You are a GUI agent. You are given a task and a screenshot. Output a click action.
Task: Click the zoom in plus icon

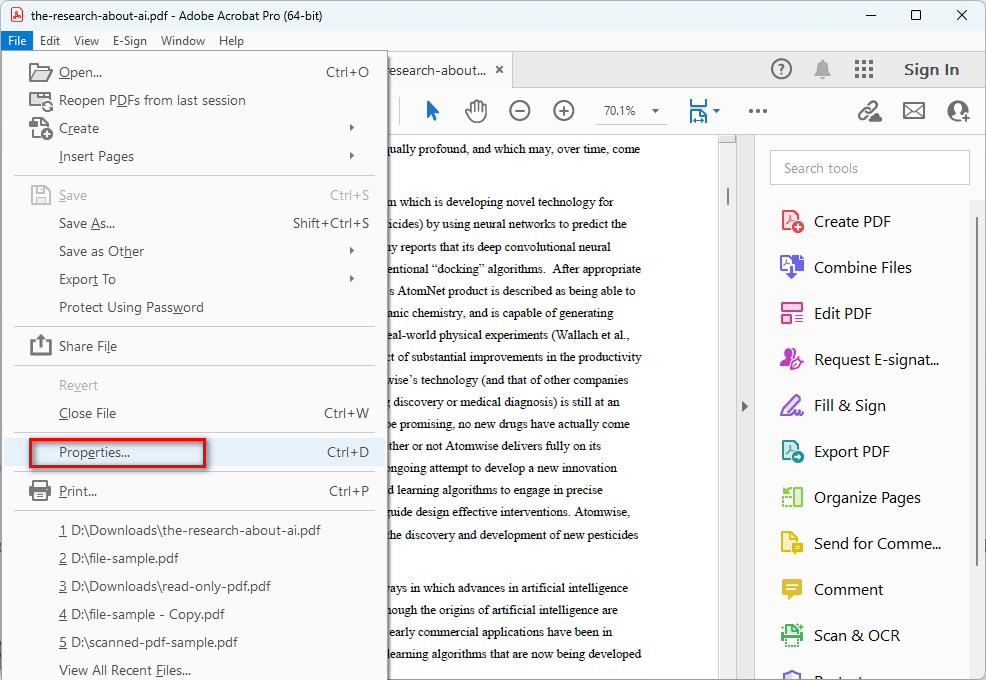pos(563,111)
